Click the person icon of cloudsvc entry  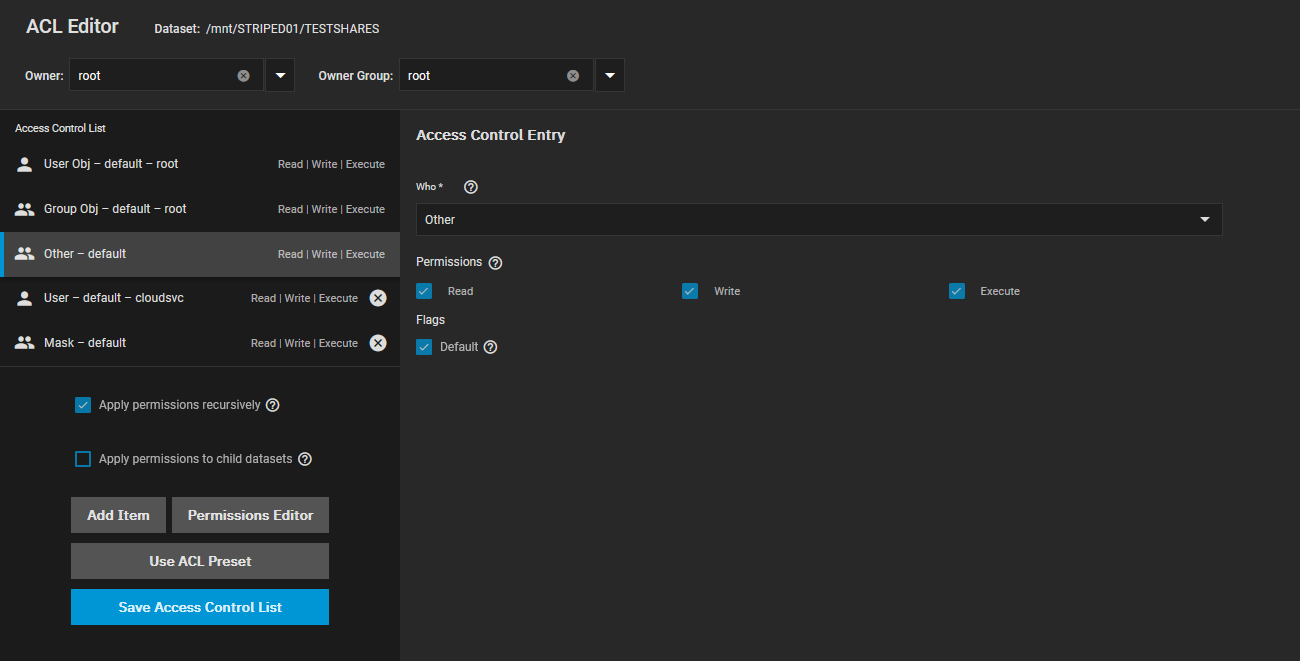[25, 298]
